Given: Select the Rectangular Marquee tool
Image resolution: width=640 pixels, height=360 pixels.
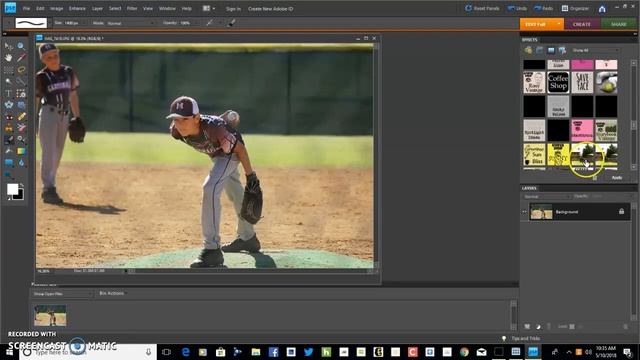Looking at the screenshot, I should (8, 70).
